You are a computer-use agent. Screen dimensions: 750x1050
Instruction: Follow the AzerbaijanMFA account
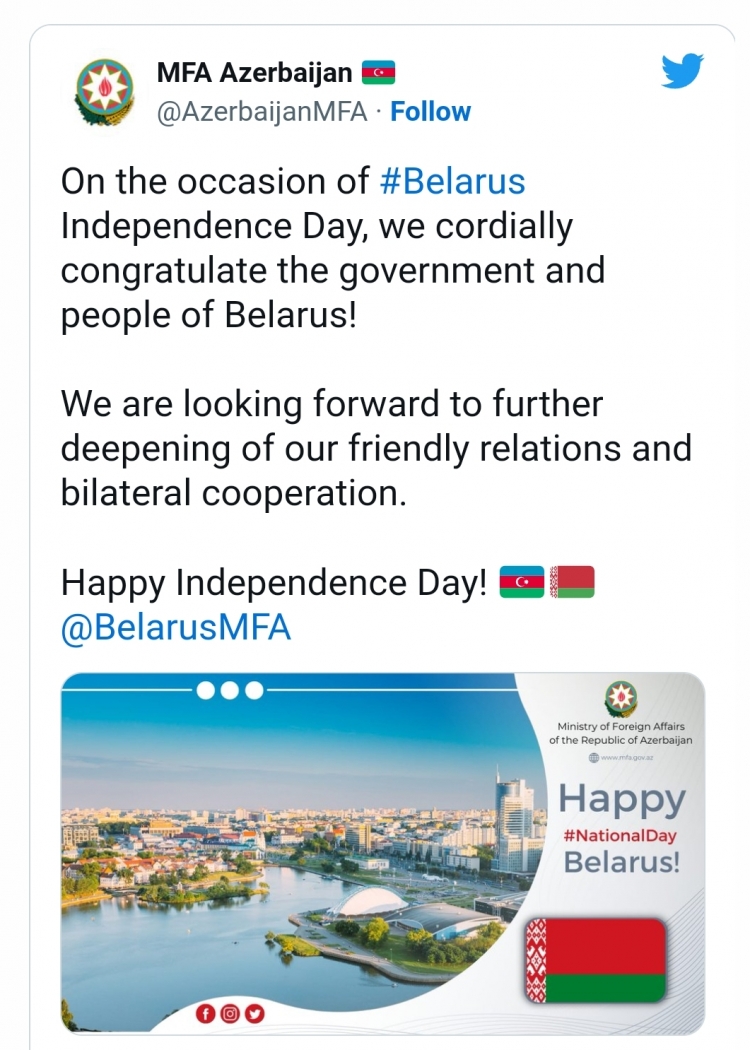point(431,111)
